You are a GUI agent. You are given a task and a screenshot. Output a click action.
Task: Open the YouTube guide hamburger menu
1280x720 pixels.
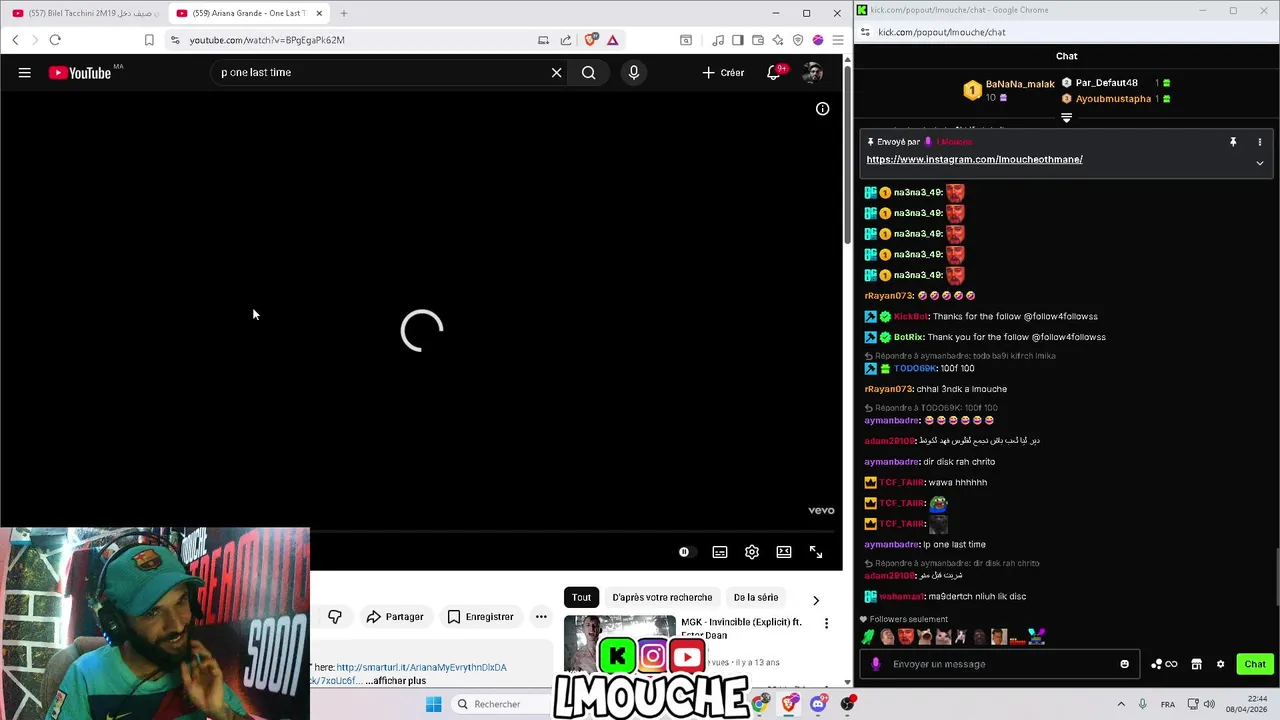(25, 72)
